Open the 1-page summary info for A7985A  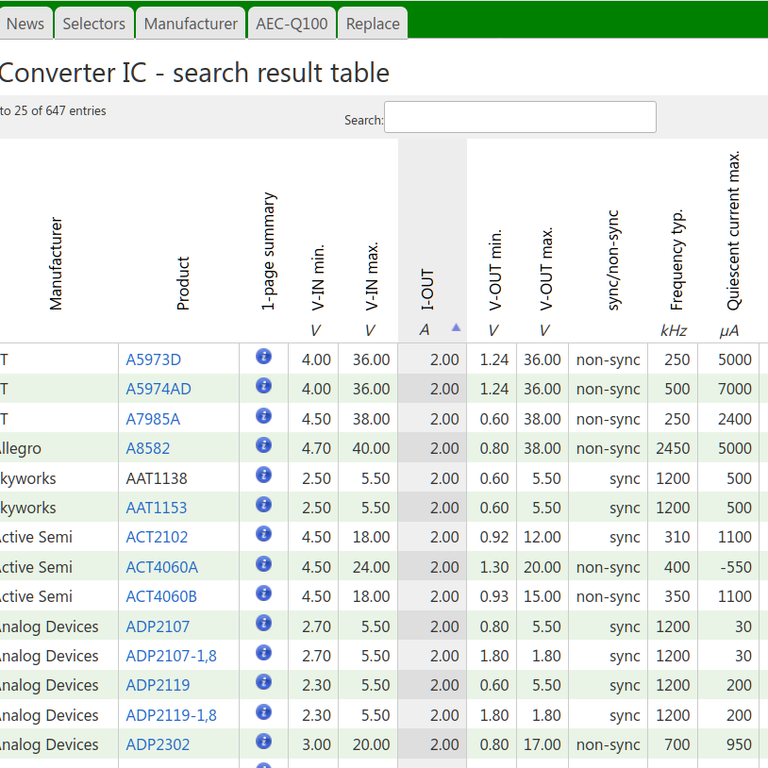click(x=264, y=416)
